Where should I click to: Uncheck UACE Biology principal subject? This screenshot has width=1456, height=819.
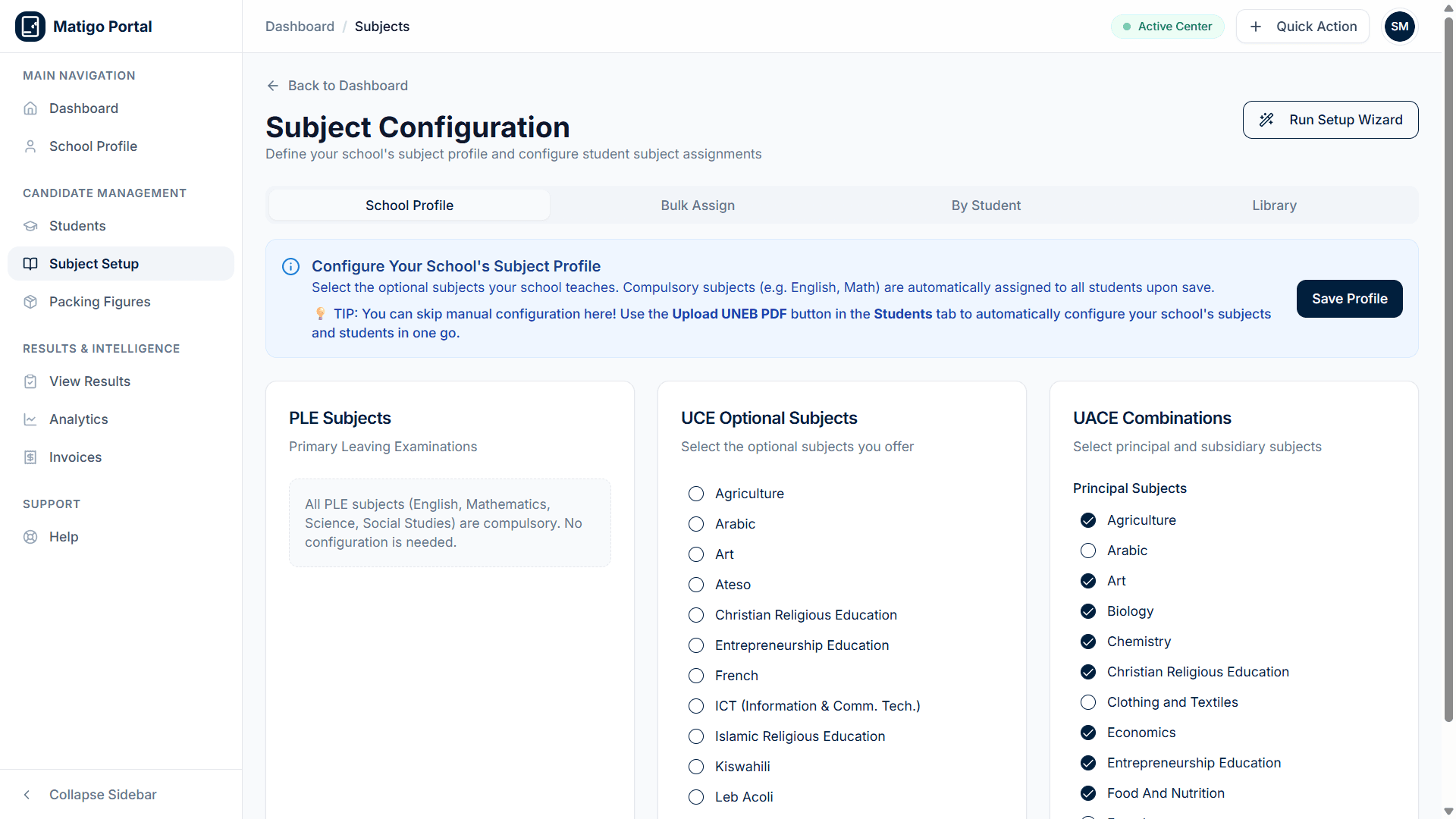point(1088,611)
